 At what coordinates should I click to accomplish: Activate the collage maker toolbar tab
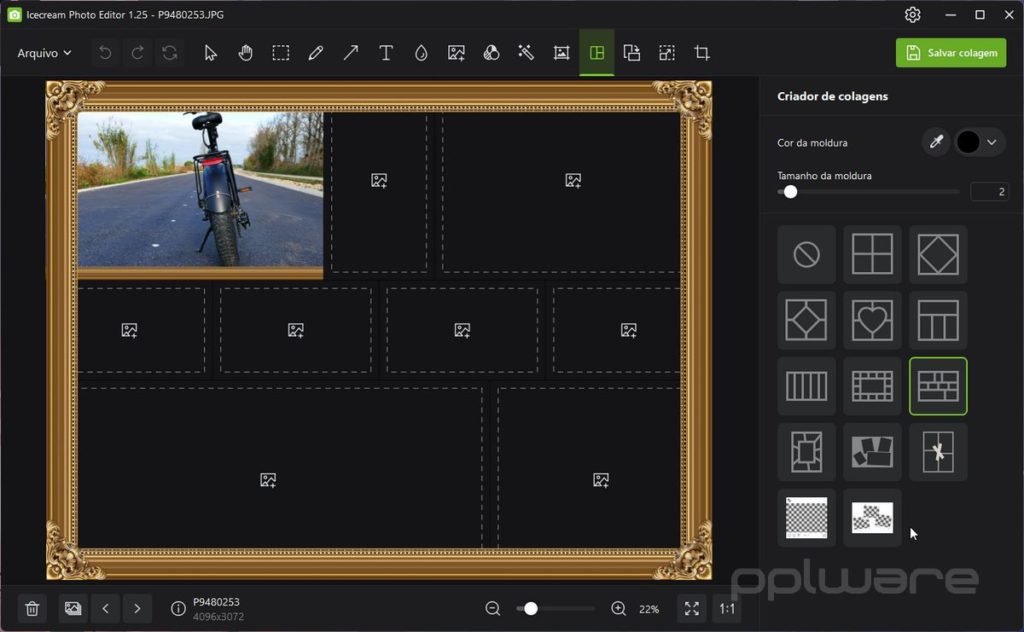point(596,53)
